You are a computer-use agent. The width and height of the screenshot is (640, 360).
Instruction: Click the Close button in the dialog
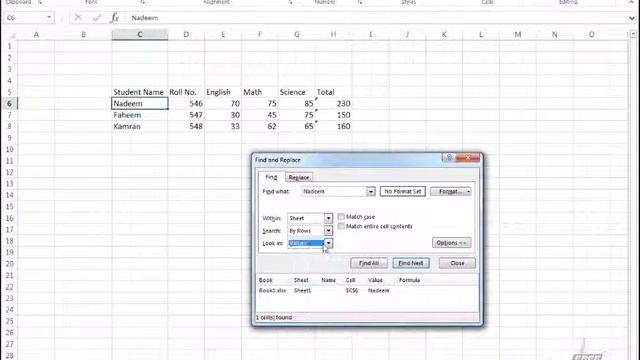(457, 263)
